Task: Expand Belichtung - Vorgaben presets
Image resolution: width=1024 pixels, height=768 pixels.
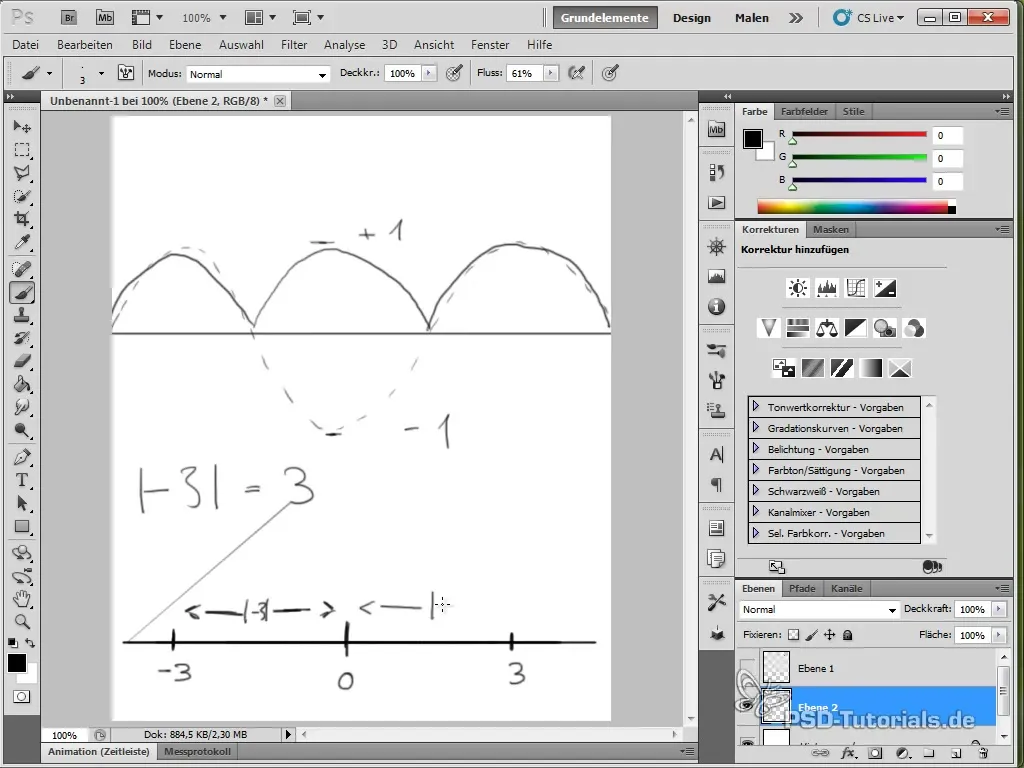Action: coord(756,449)
